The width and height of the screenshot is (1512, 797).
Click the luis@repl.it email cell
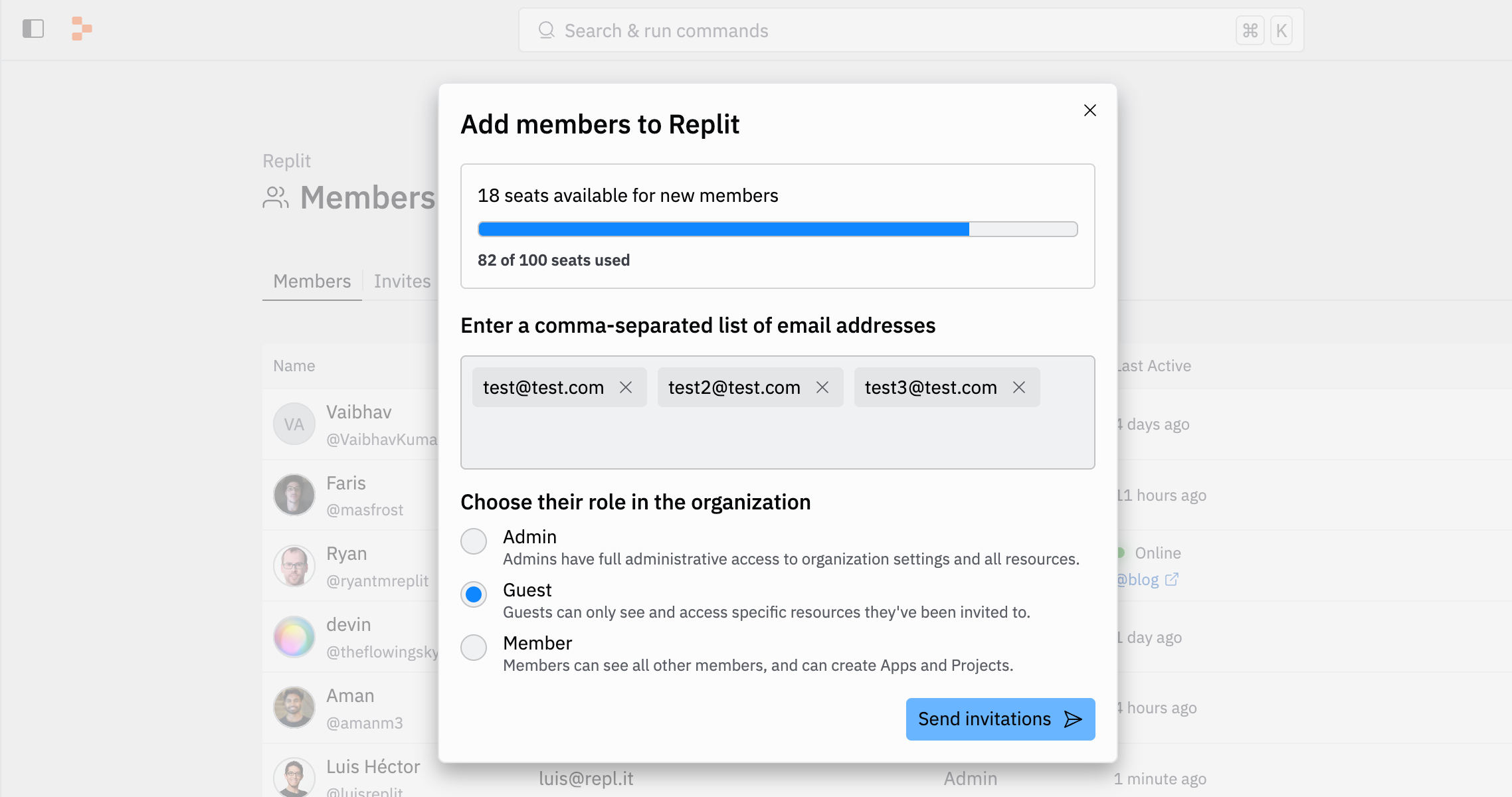[x=586, y=779]
